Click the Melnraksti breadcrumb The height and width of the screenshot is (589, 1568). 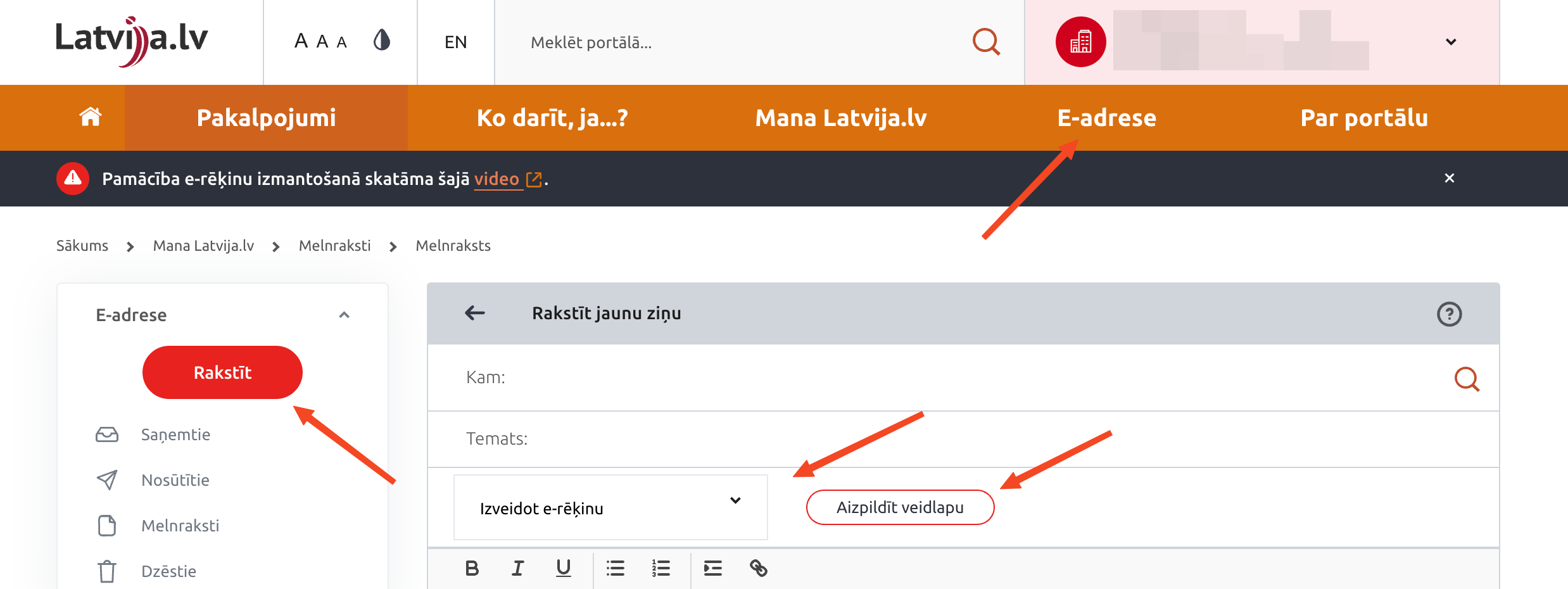[x=335, y=246]
